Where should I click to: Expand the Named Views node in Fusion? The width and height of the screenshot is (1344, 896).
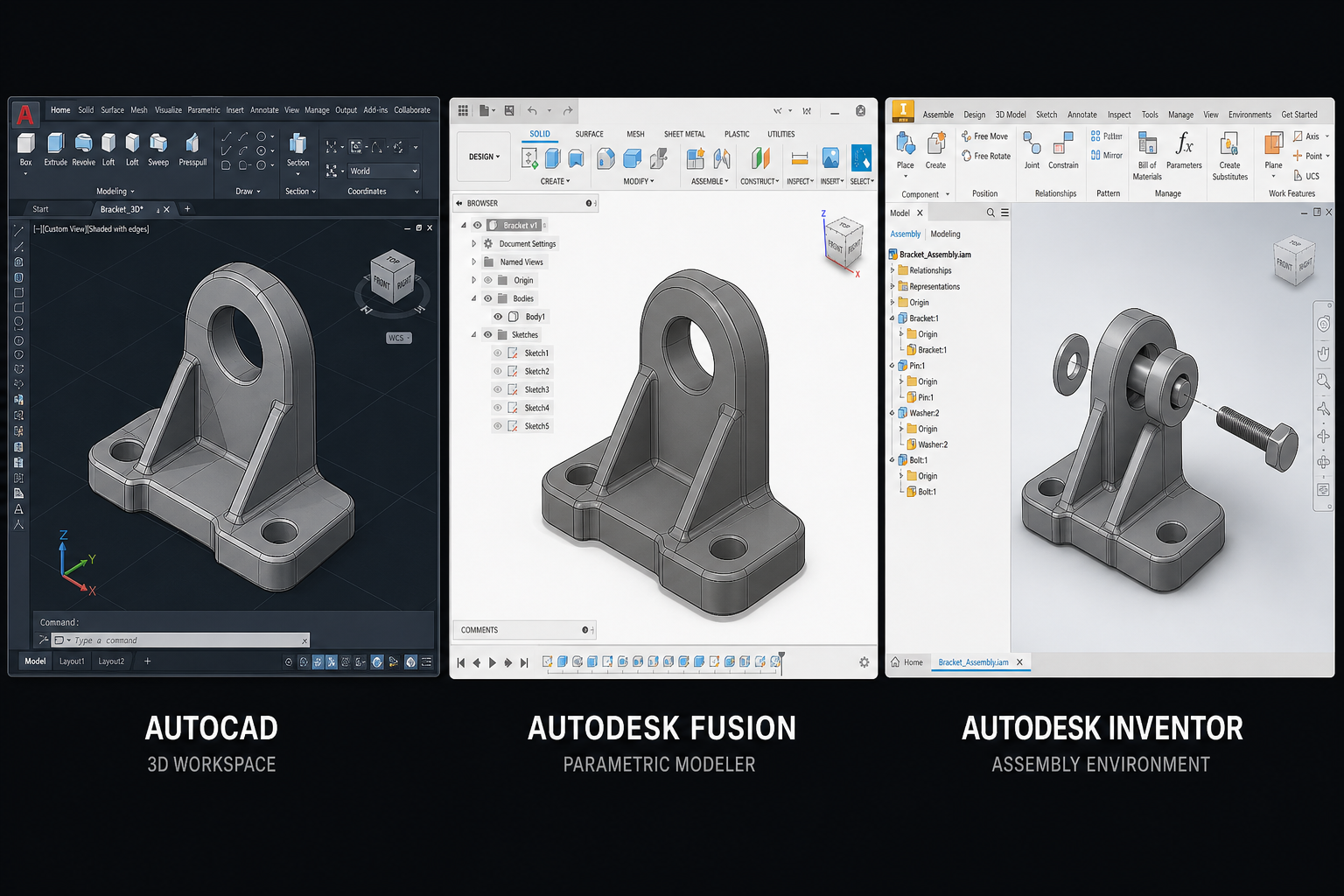tap(474, 262)
